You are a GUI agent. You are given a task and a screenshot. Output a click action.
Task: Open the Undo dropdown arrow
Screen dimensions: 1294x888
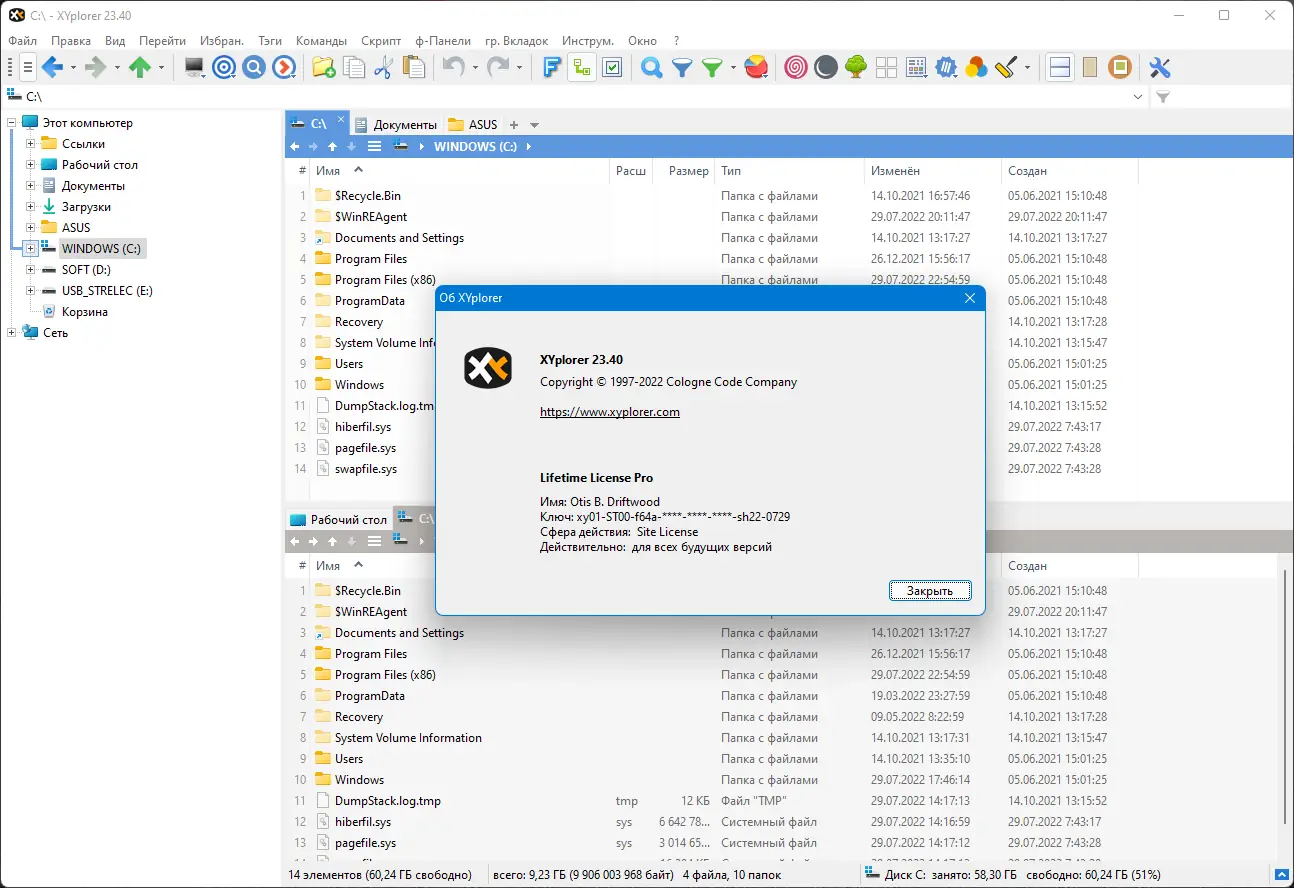[475, 68]
